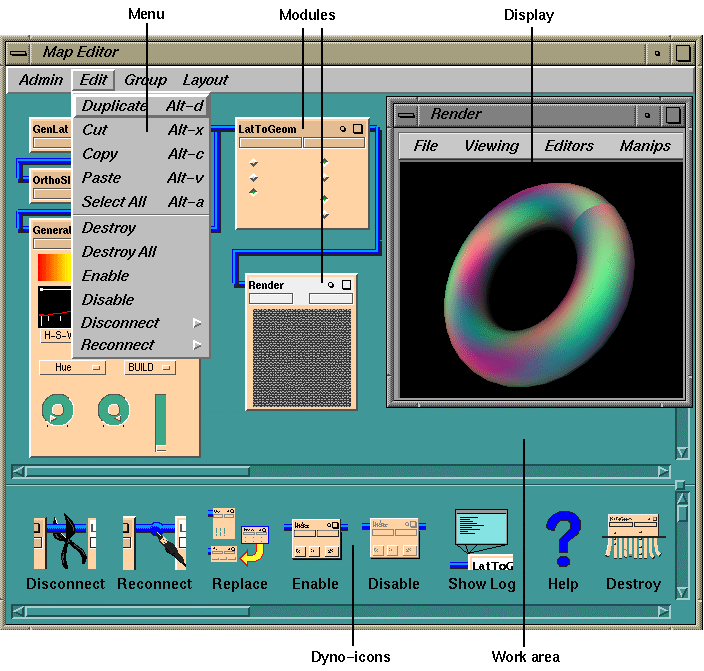This screenshot has height=671, width=704.
Task: Open the Show Log dyno-icon
Action: pos(481,540)
